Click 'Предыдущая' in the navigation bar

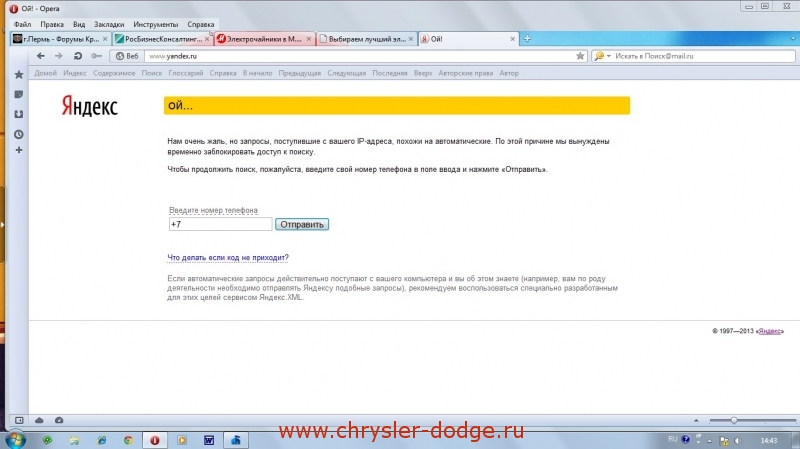pyautogui.click(x=299, y=73)
